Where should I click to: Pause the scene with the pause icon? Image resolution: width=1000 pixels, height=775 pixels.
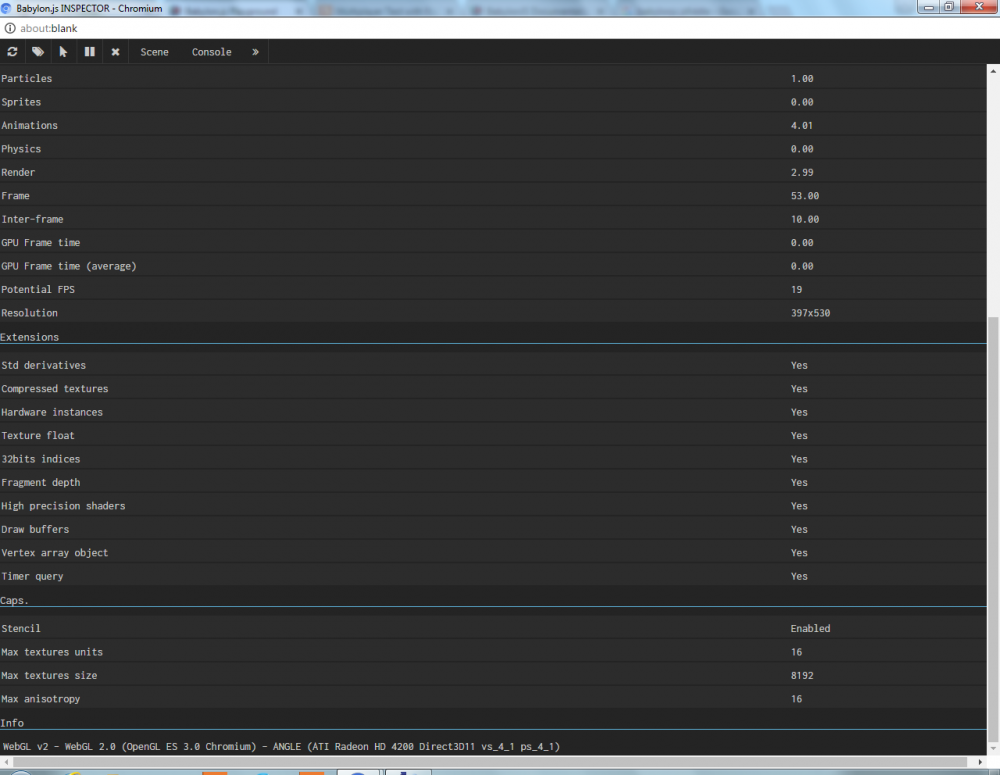(x=89, y=52)
